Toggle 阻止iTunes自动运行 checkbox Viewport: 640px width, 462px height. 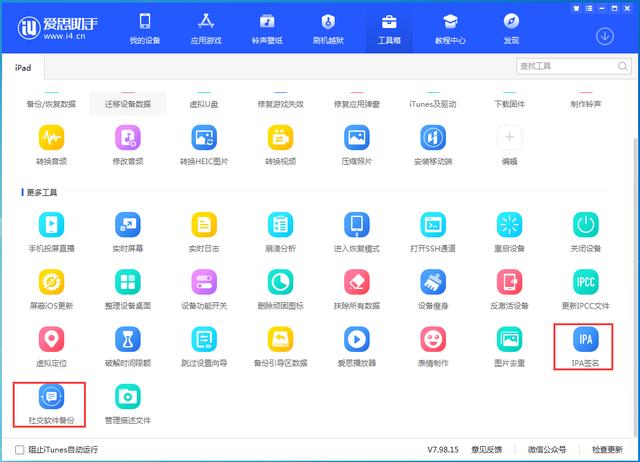coord(19,450)
